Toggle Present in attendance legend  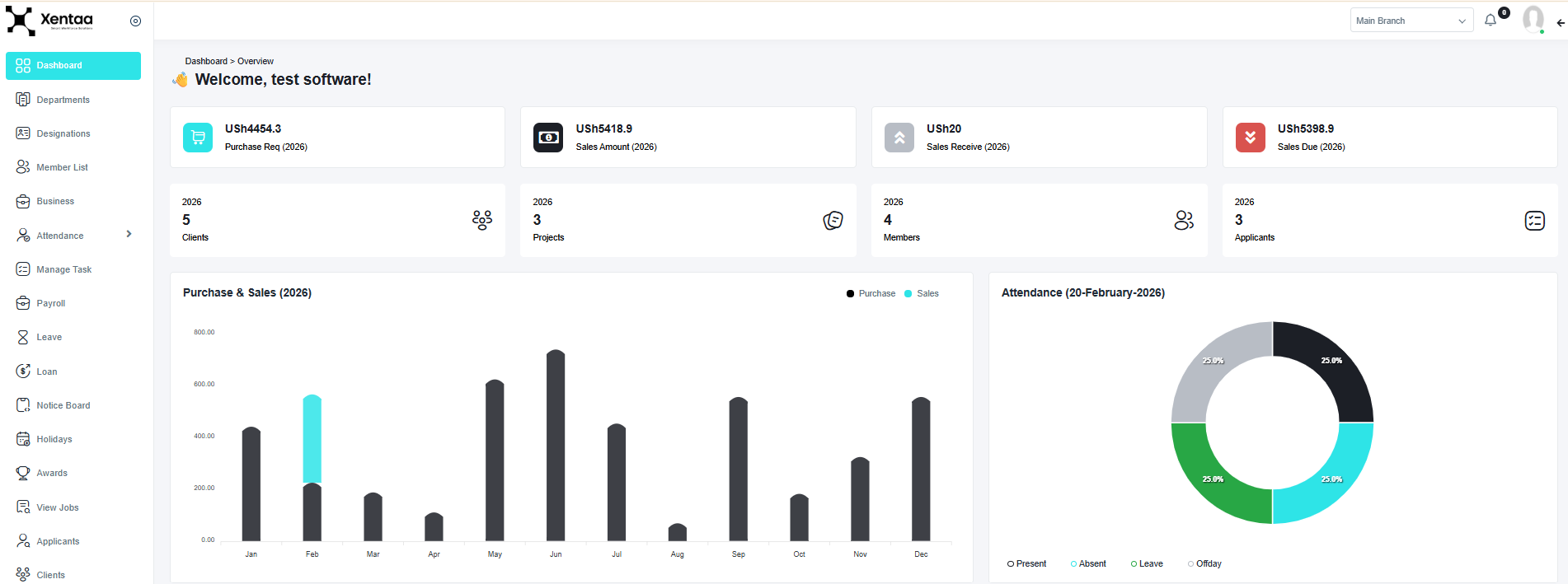pos(1026,563)
